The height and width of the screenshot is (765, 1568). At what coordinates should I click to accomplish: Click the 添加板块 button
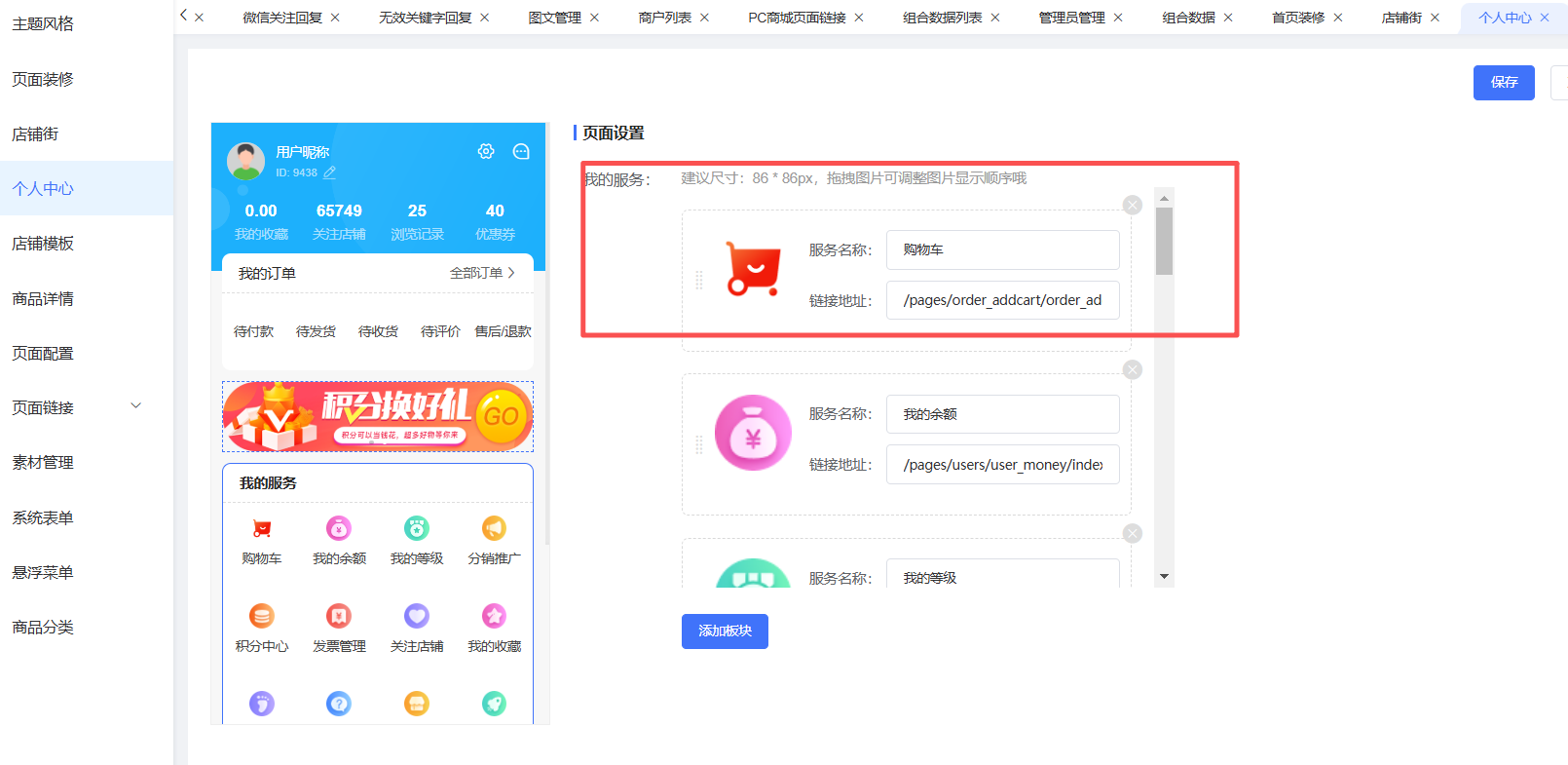coord(725,631)
